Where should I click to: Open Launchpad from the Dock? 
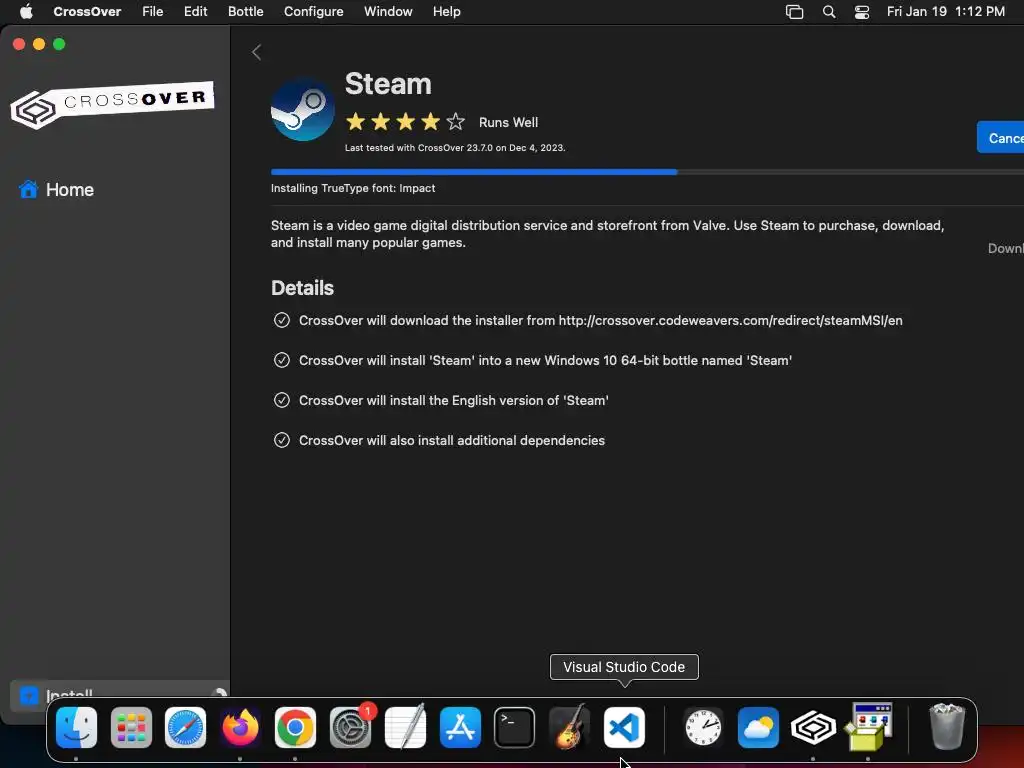pyautogui.click(x=131, y=727)
